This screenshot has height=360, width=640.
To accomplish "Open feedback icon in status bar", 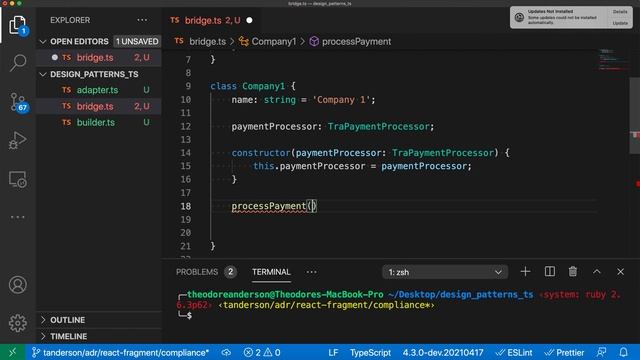I will [601, 352].
